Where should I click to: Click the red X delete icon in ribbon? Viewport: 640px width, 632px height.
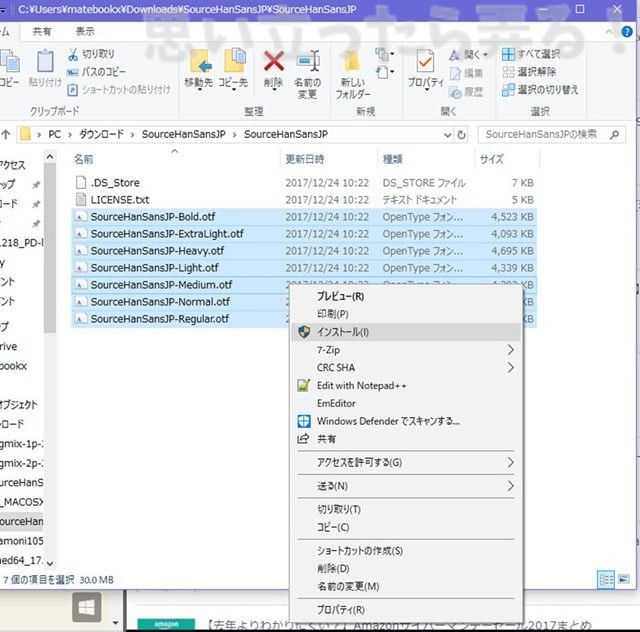tap(273, 62)
